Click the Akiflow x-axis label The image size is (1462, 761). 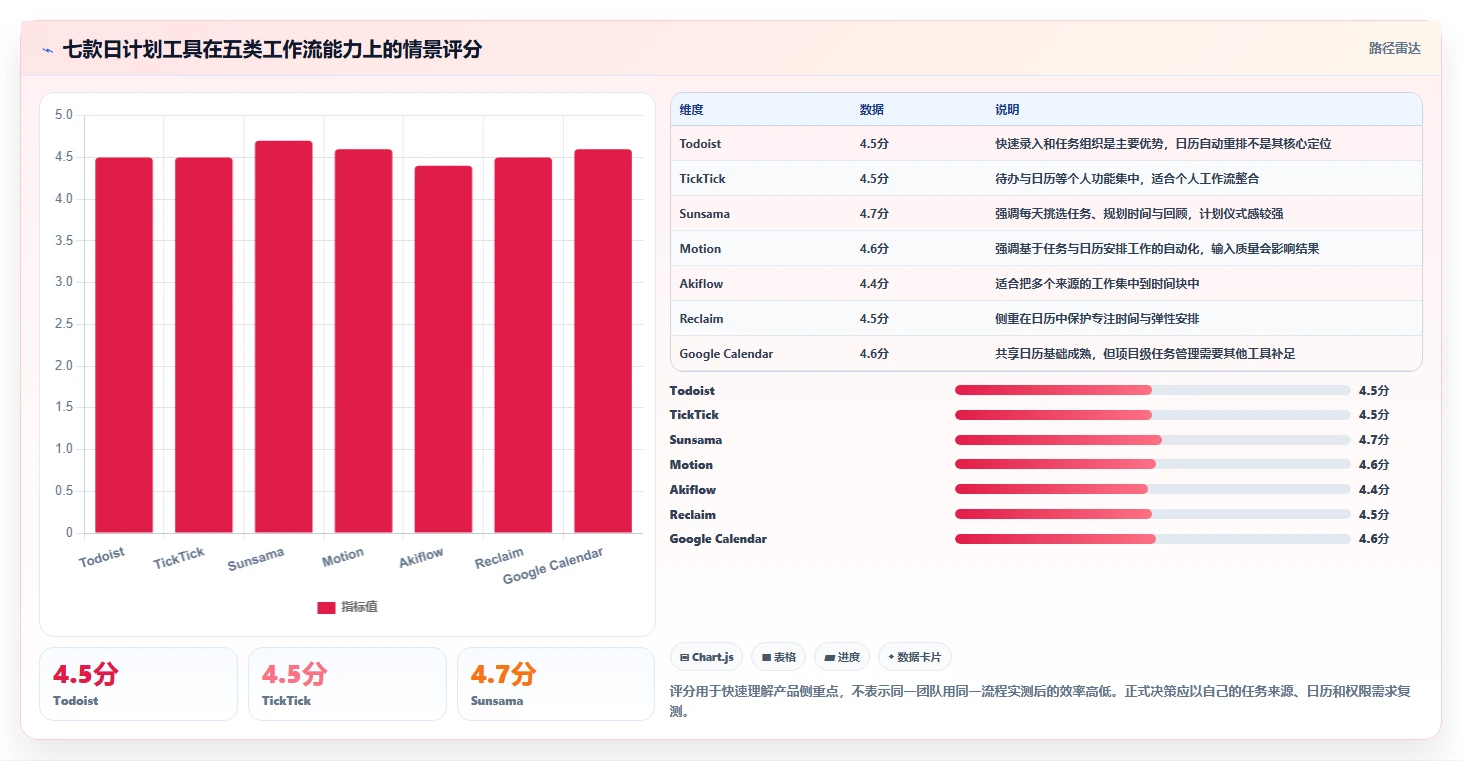pos(421,558)
